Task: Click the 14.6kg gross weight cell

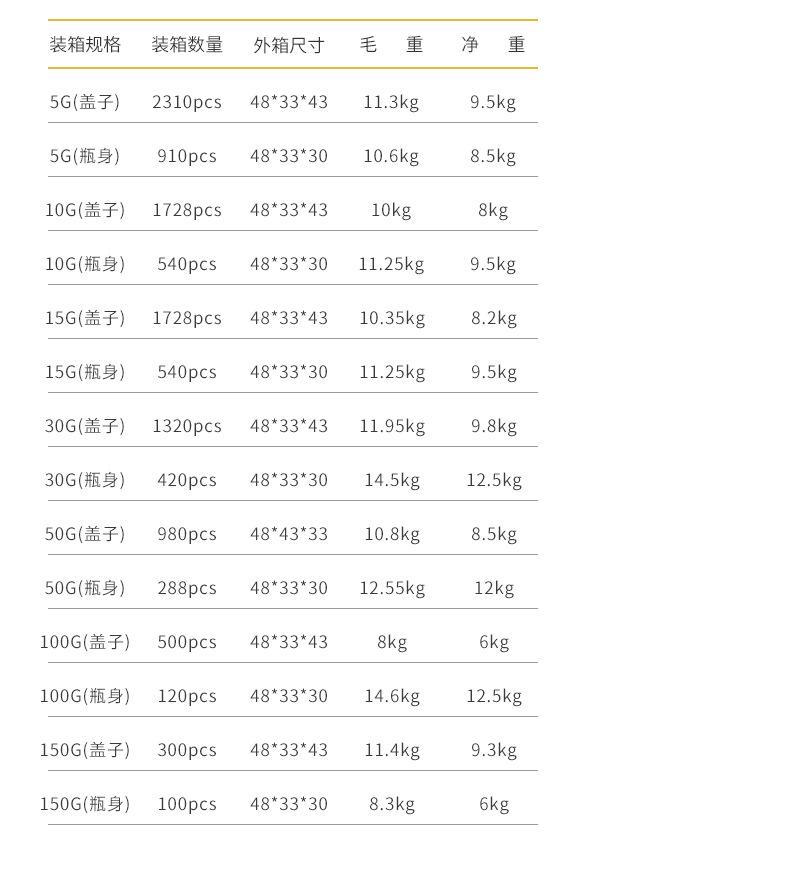Action: pos(392,696)
